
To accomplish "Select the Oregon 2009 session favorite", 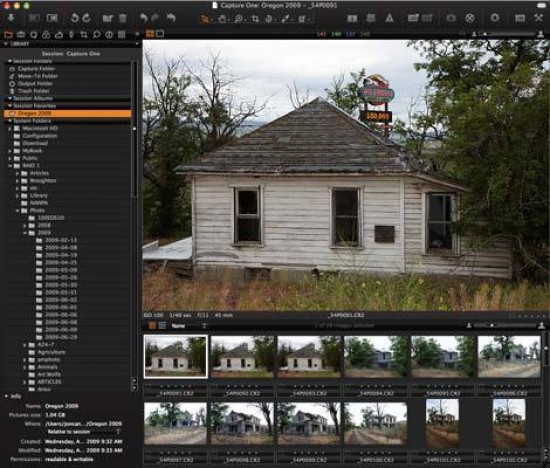I will tap(67, 113).
